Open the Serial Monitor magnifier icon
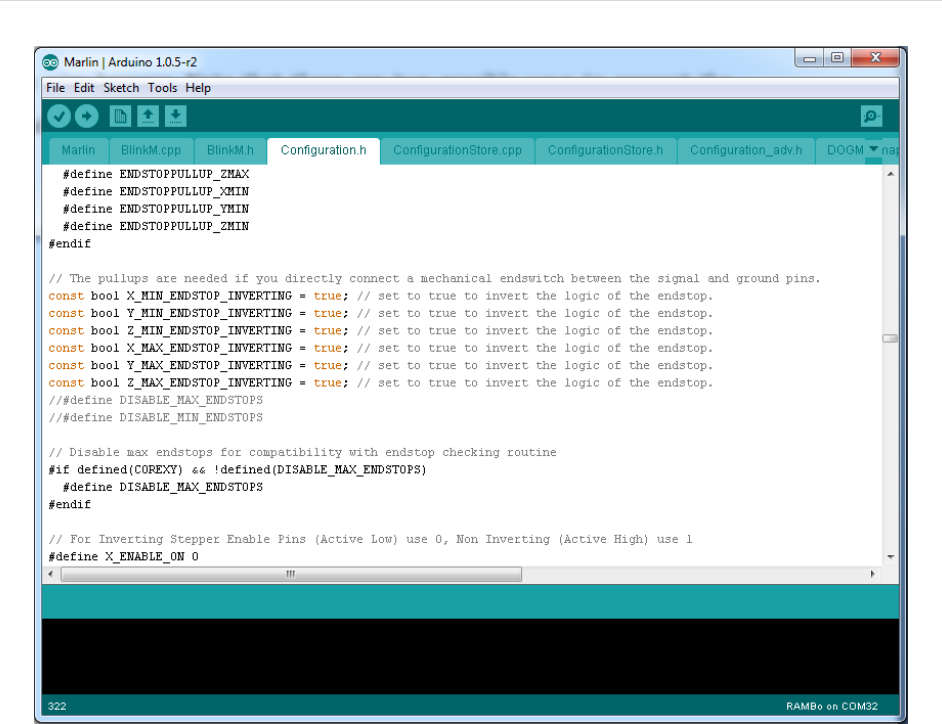The image size is (942, 724). (871, 116)
